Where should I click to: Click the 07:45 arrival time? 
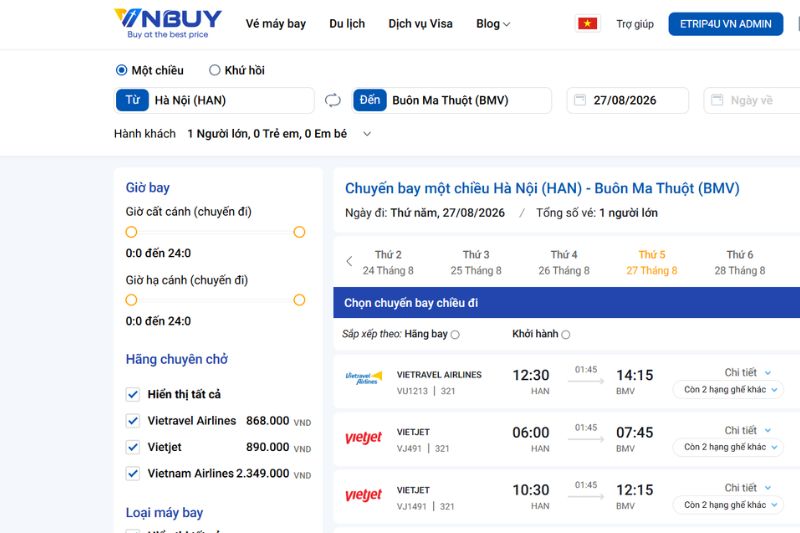click(x=635, y=433)
